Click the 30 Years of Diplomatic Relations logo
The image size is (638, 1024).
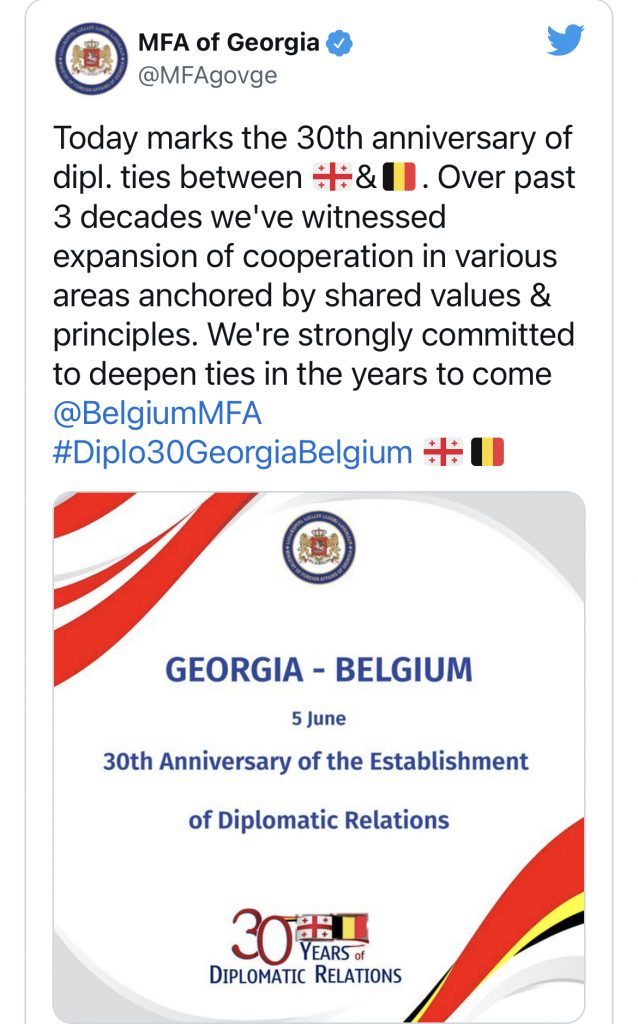pos(305,947)
